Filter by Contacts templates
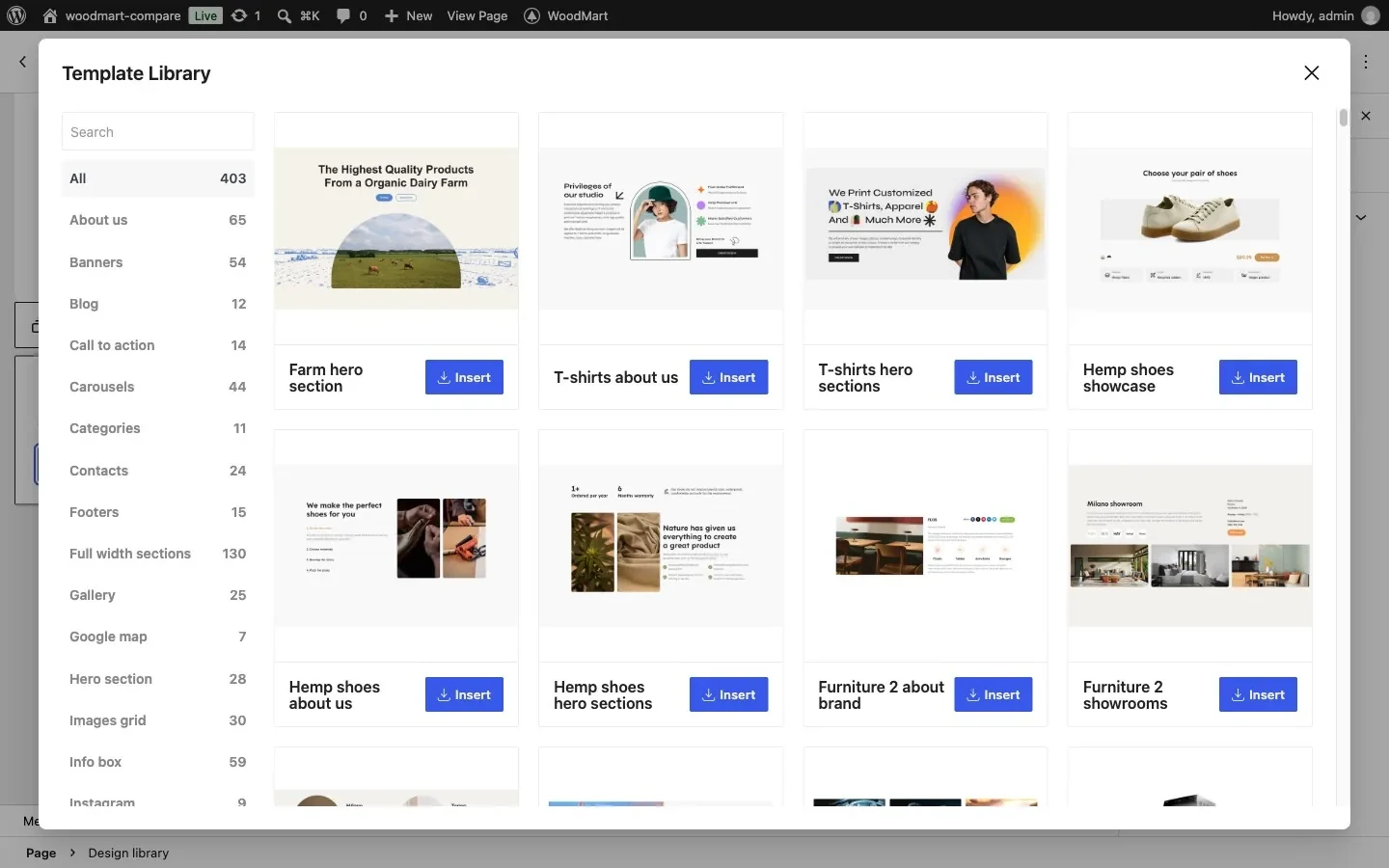The height and width of the screenshot is (868, 1389). coord(157,471)
